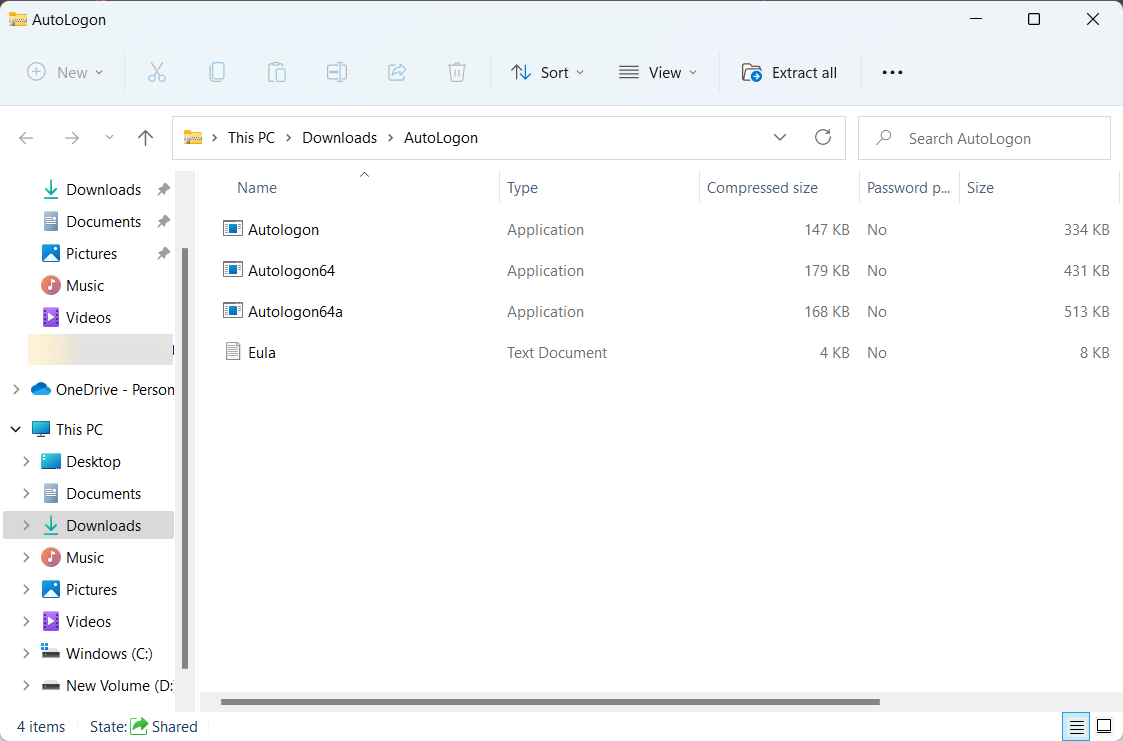Click the Cut icon in the toolbar

coord(156,71)
